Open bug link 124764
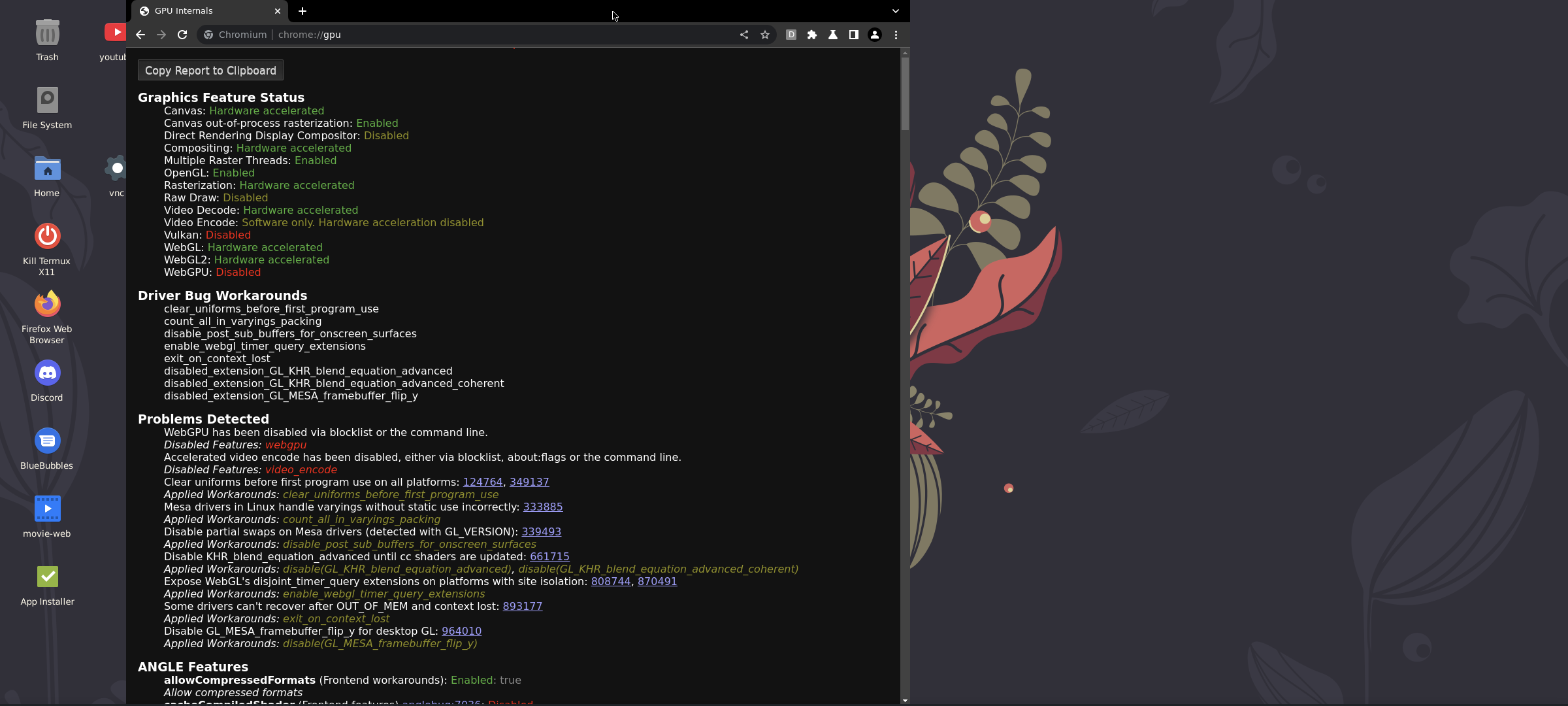Image resolution: width=1568 pixels, height=706 pixels. click(x=482, y=482)
